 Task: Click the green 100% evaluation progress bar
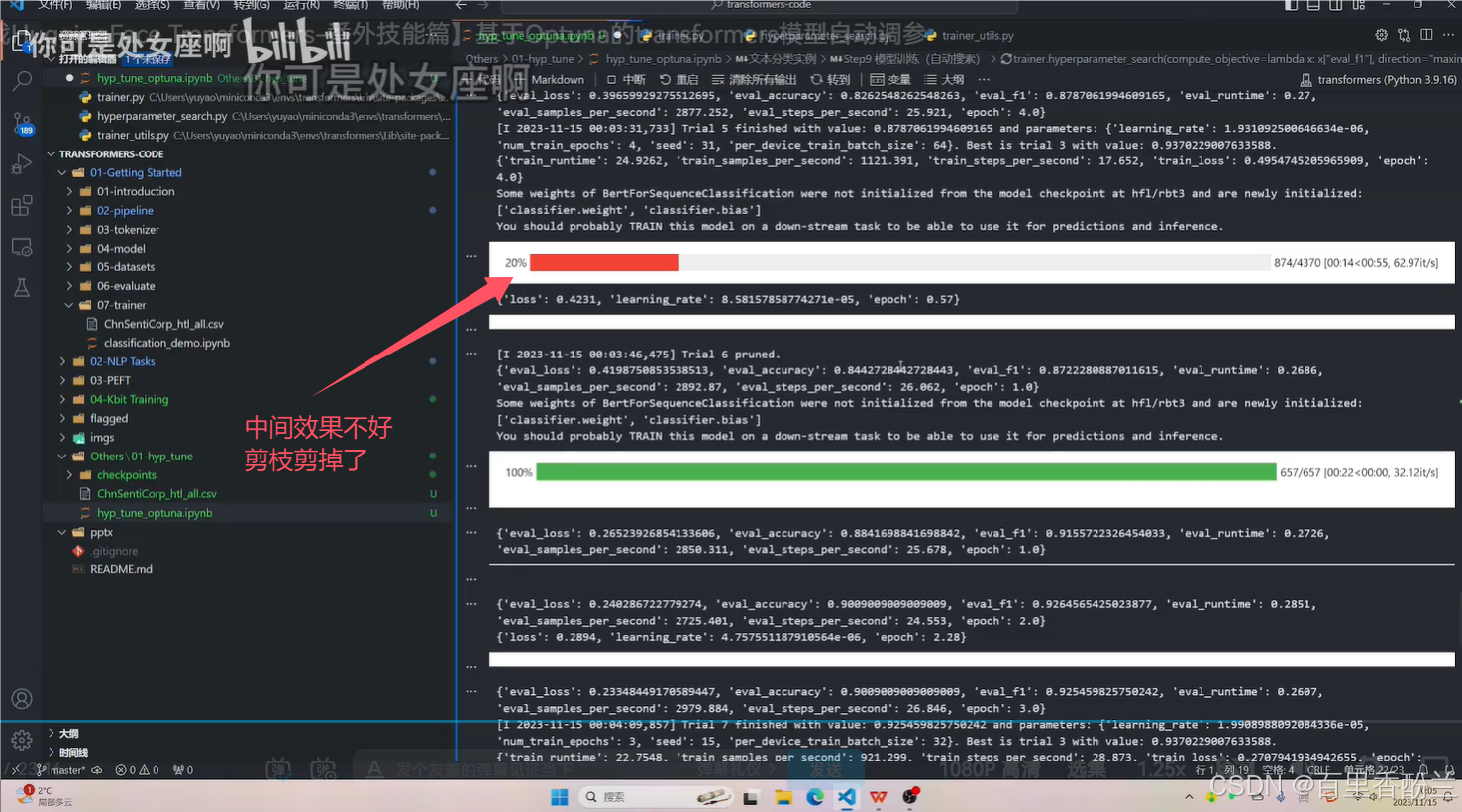pyautogui.click(x=905, y=472)
